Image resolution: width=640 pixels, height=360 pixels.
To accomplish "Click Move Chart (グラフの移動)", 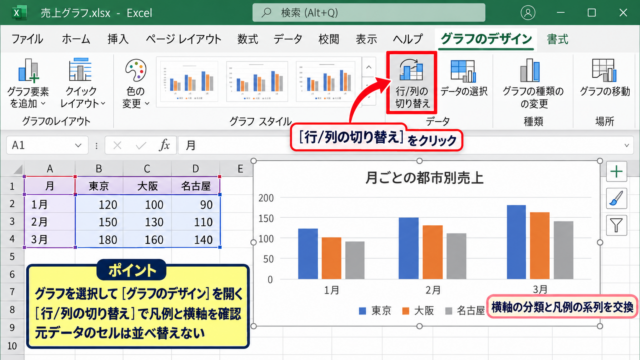I will coord(604,78).
